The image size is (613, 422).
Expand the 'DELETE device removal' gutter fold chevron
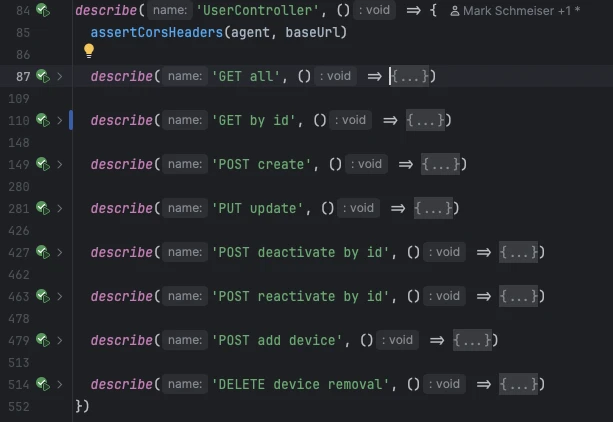(x=60, y=384)
